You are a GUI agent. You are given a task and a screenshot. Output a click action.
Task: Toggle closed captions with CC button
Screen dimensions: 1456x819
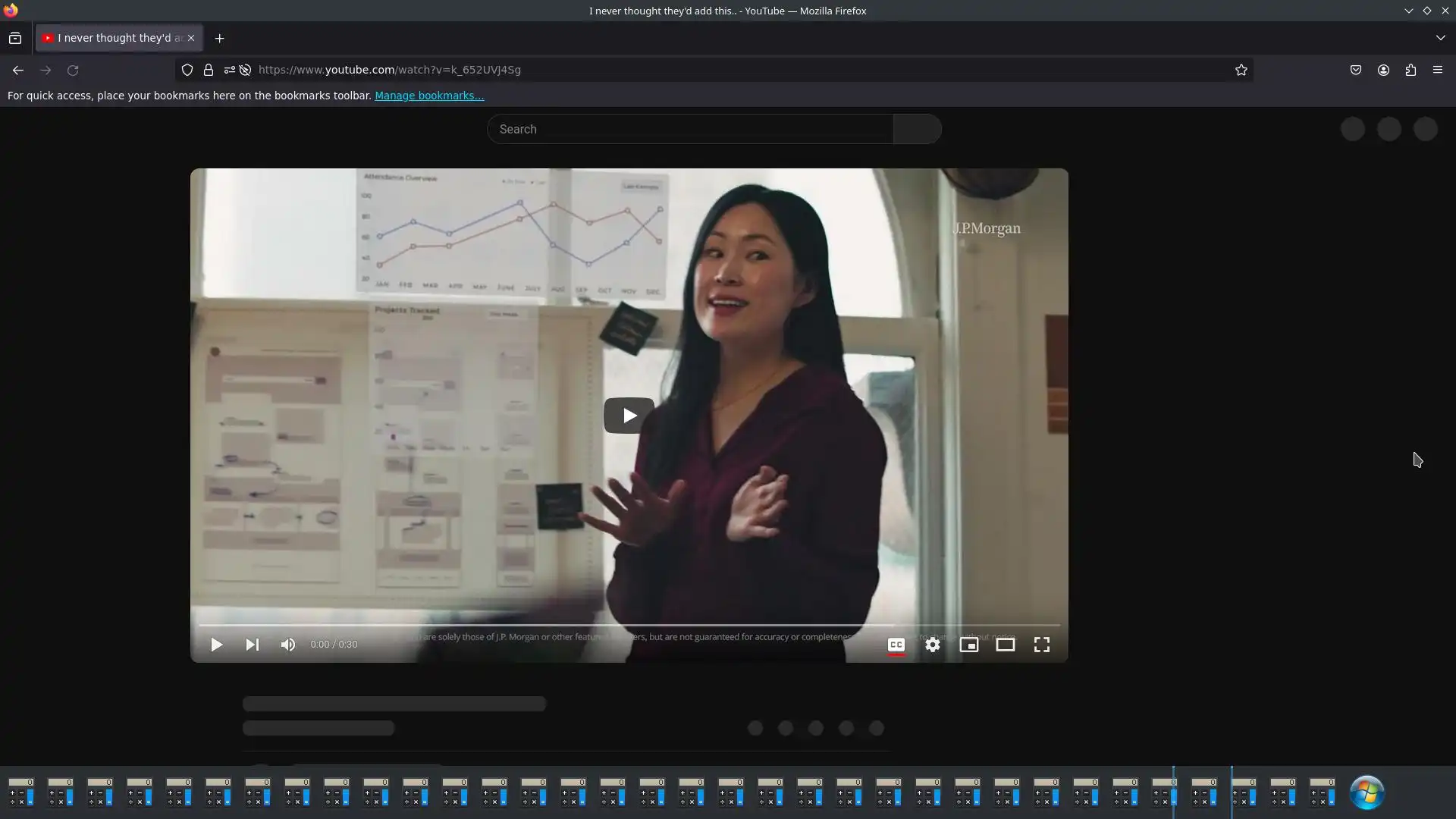click(x=896, y=645)
